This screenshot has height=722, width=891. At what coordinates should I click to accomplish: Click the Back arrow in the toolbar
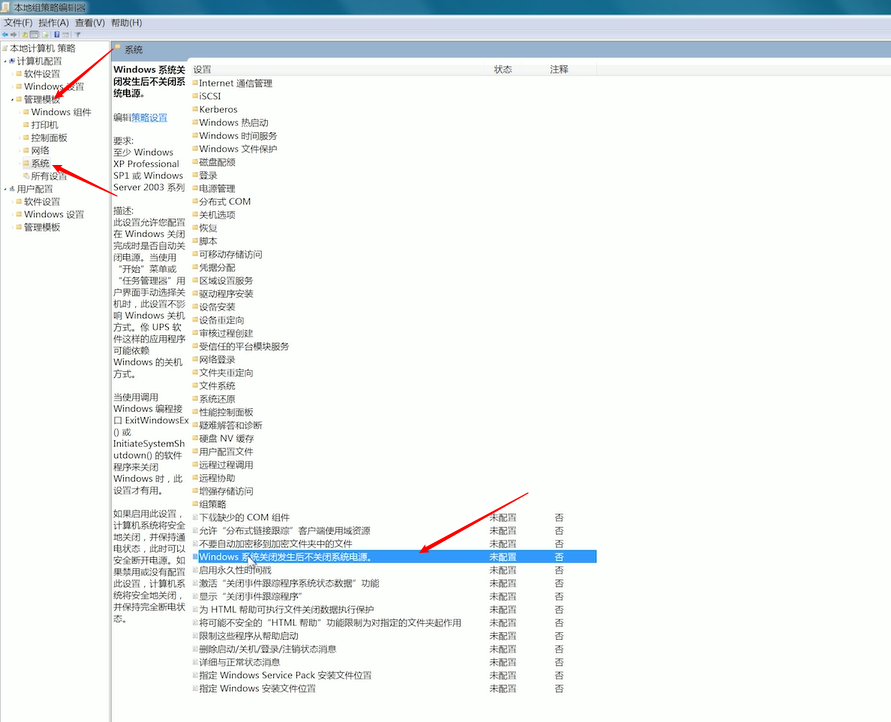coord(5,35)
